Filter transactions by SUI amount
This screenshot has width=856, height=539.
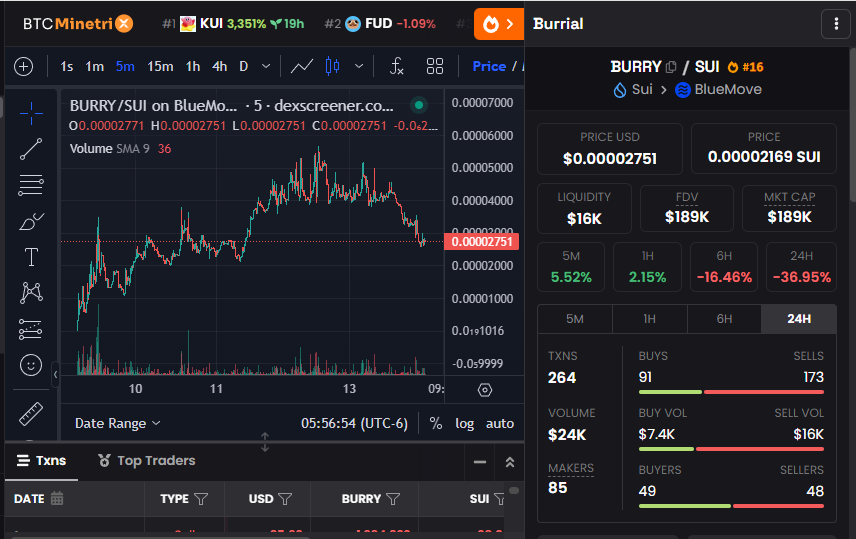tap(499, 499)
